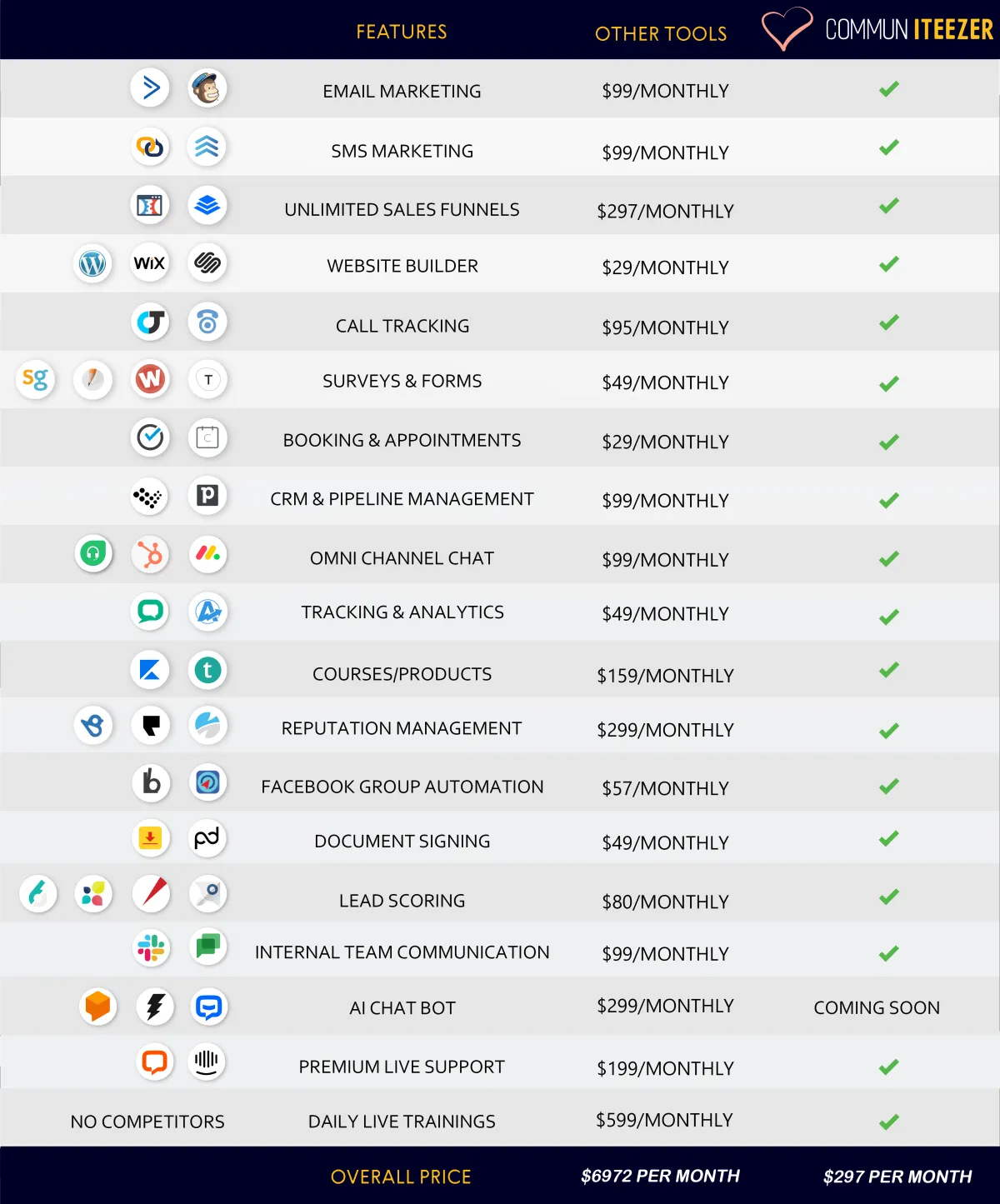Click the black lightning bolt icon beside AI Chat Bot
Screen dimensions: 1000x1204
coord(154,1007)
